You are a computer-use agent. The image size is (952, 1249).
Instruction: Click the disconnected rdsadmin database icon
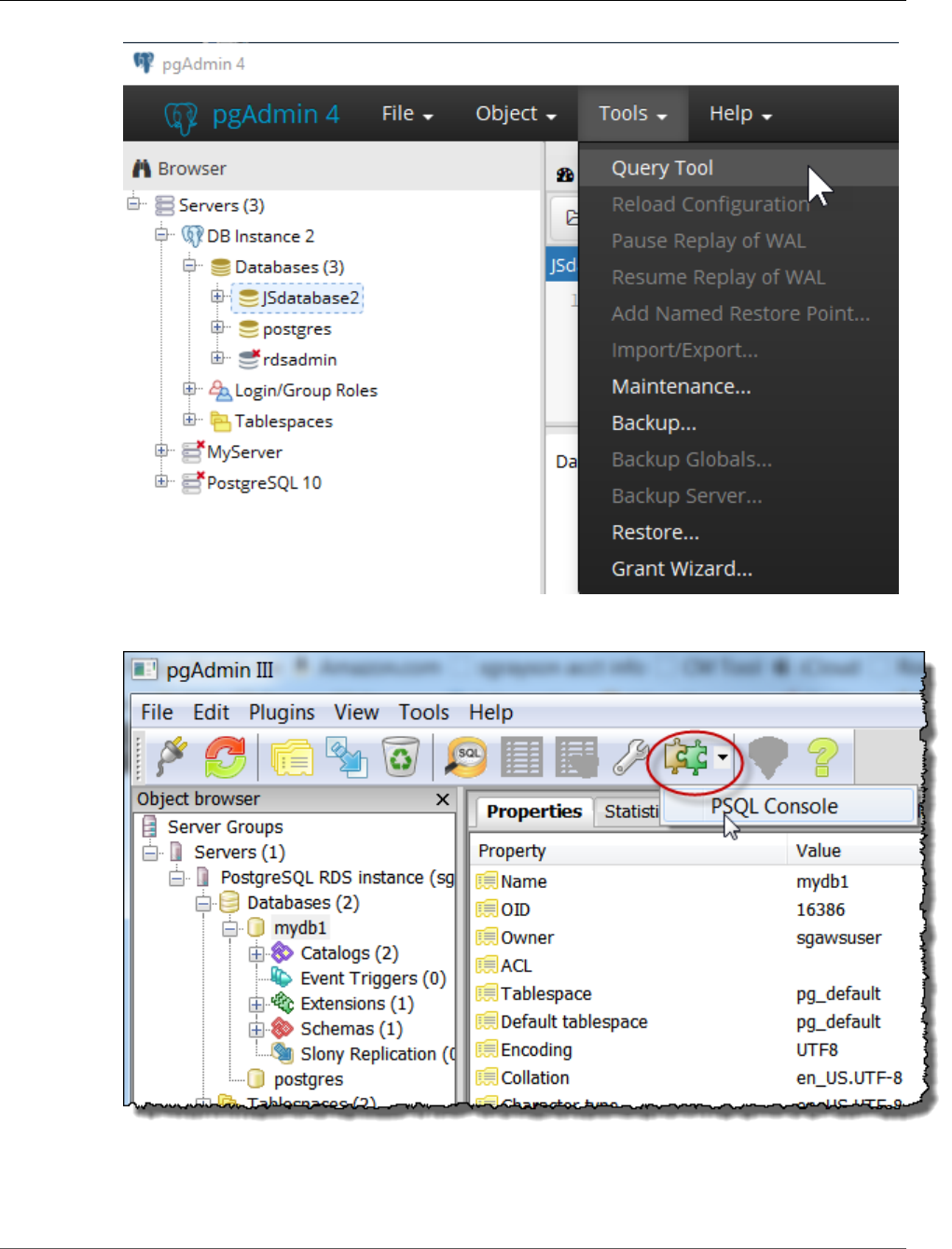pyautogui.click(x=249, y=359)
